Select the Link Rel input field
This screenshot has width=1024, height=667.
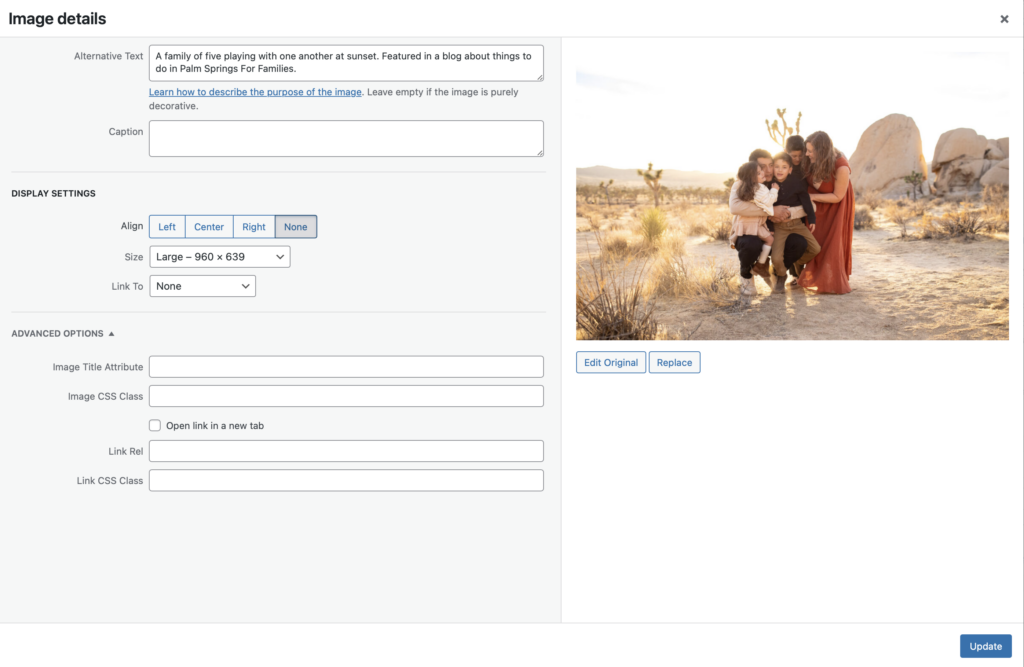[345, 451]
